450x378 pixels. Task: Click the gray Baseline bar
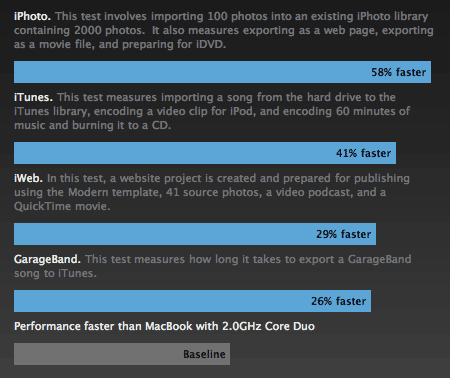click(x=122, y=354)
